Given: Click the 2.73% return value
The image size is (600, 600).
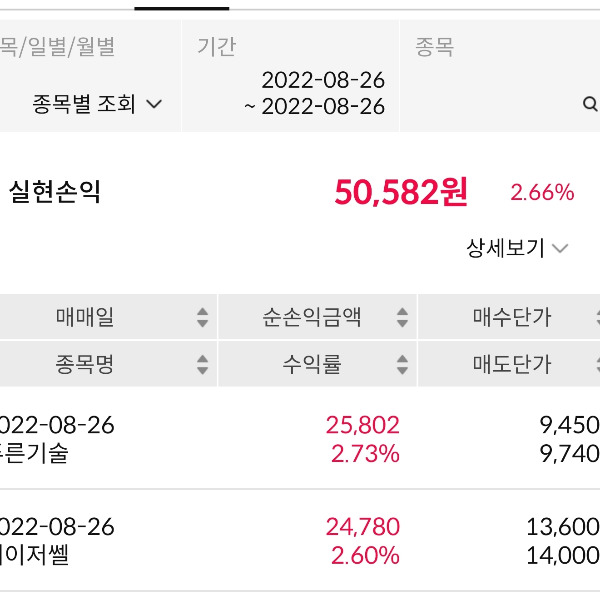Looking at the screenshot, I should (365, 454).
